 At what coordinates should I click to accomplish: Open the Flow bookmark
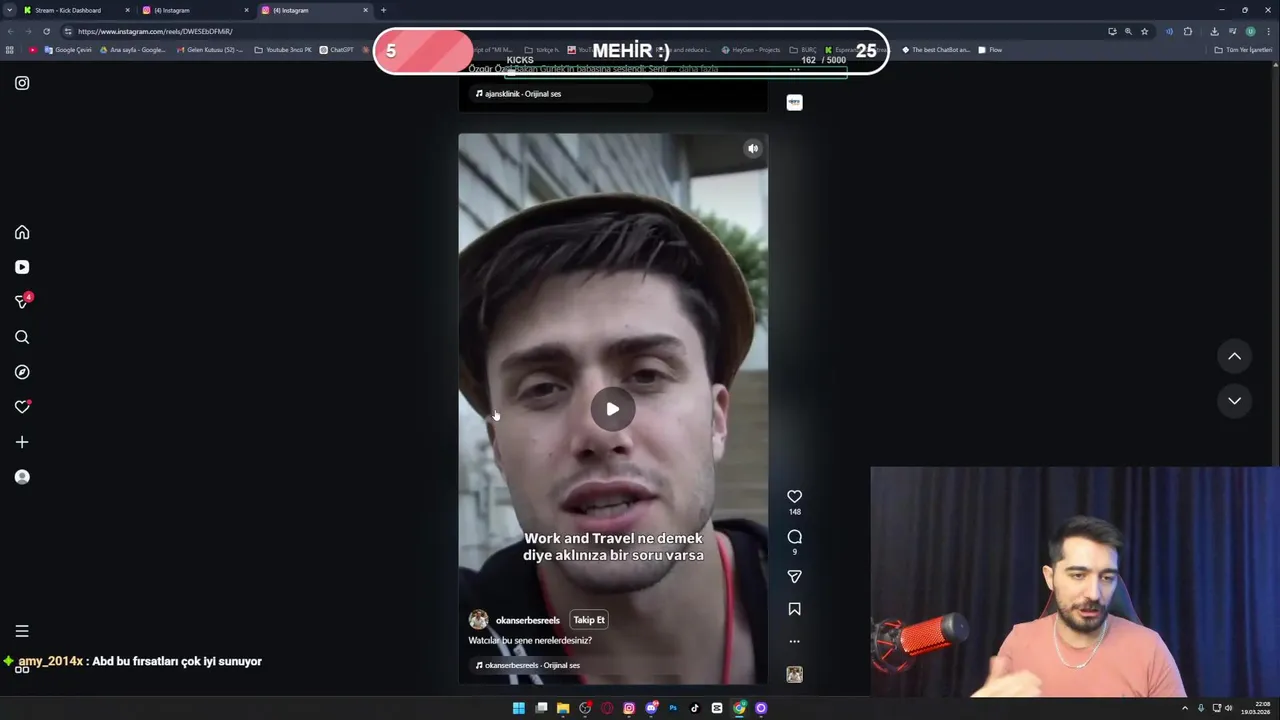click(x=990, y=50)
